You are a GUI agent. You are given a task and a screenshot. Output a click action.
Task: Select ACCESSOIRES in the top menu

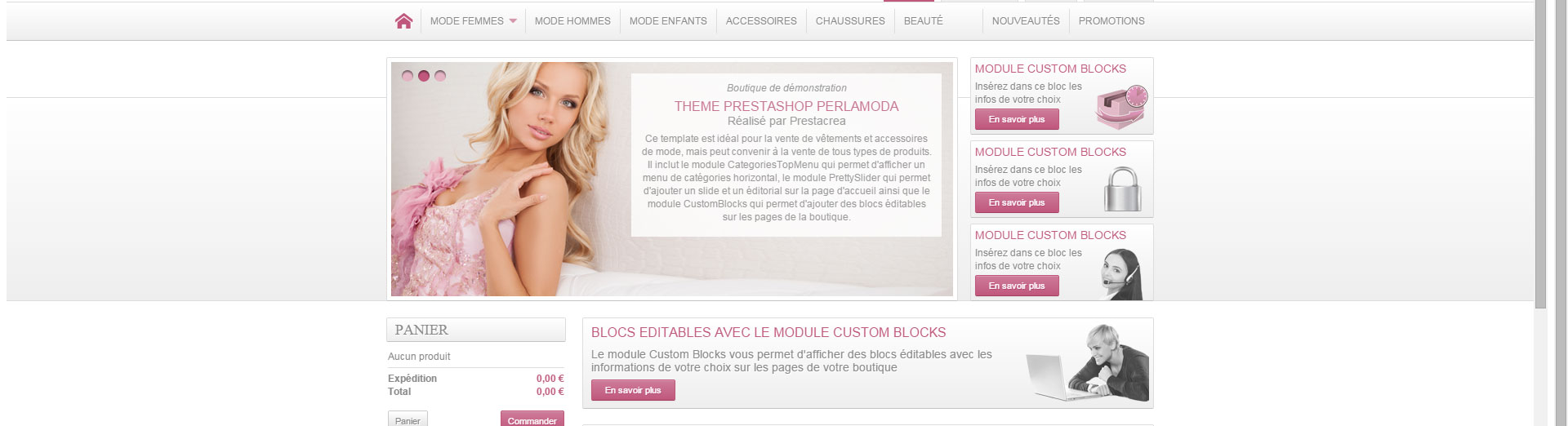click(761, 21)
